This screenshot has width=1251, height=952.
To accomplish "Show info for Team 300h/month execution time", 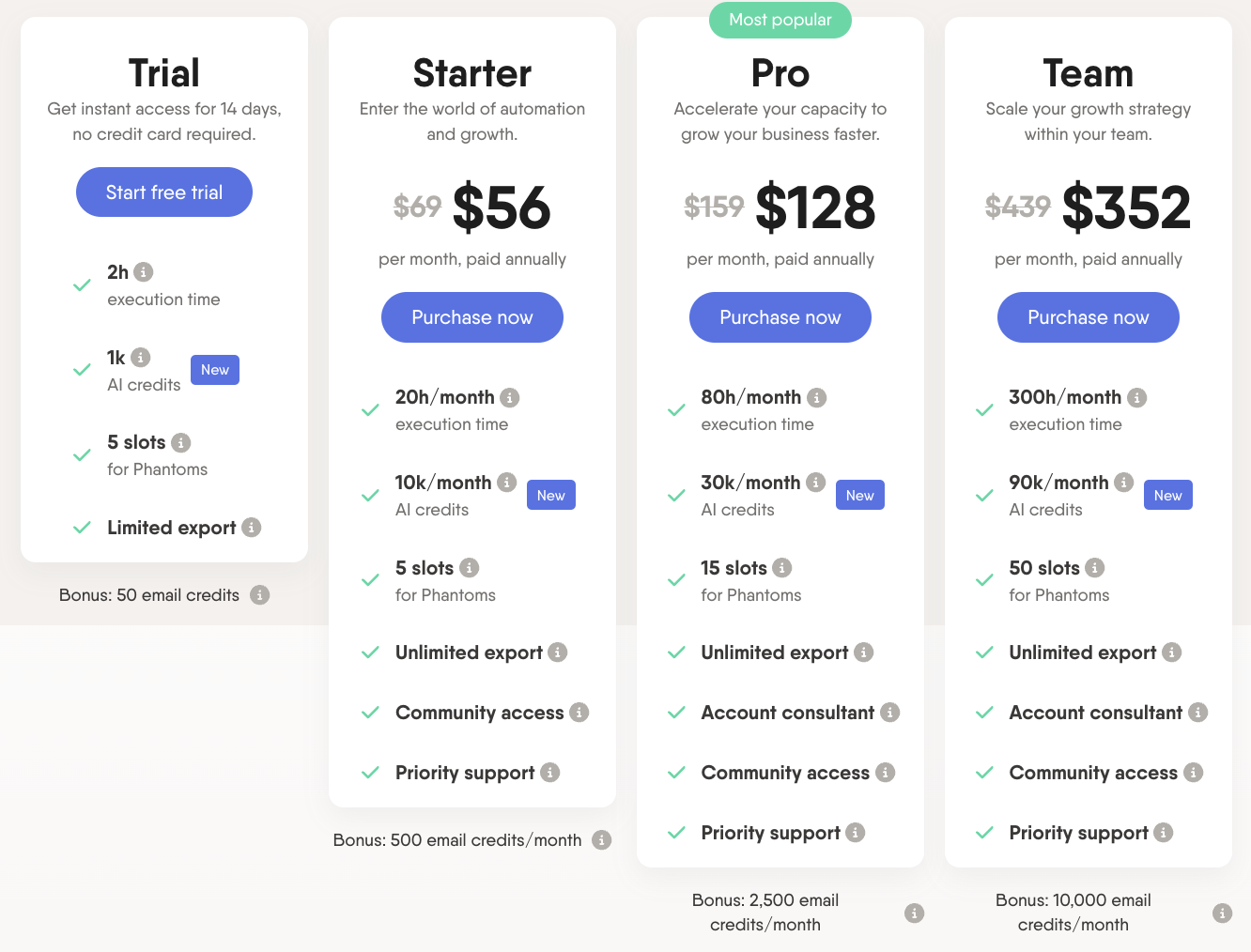I will 1137,398.
